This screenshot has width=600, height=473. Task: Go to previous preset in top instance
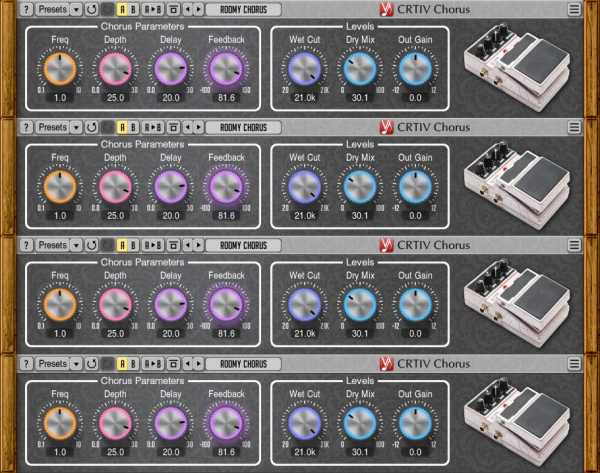tap(188, 9)
